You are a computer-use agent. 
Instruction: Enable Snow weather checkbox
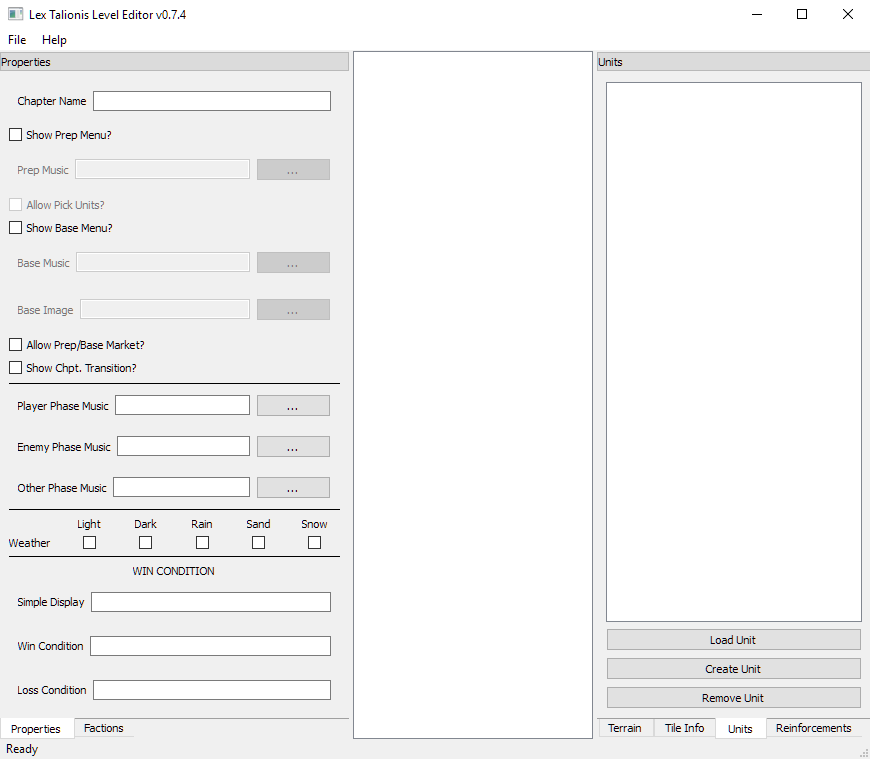pyautogui.click(x=314, y=542)
